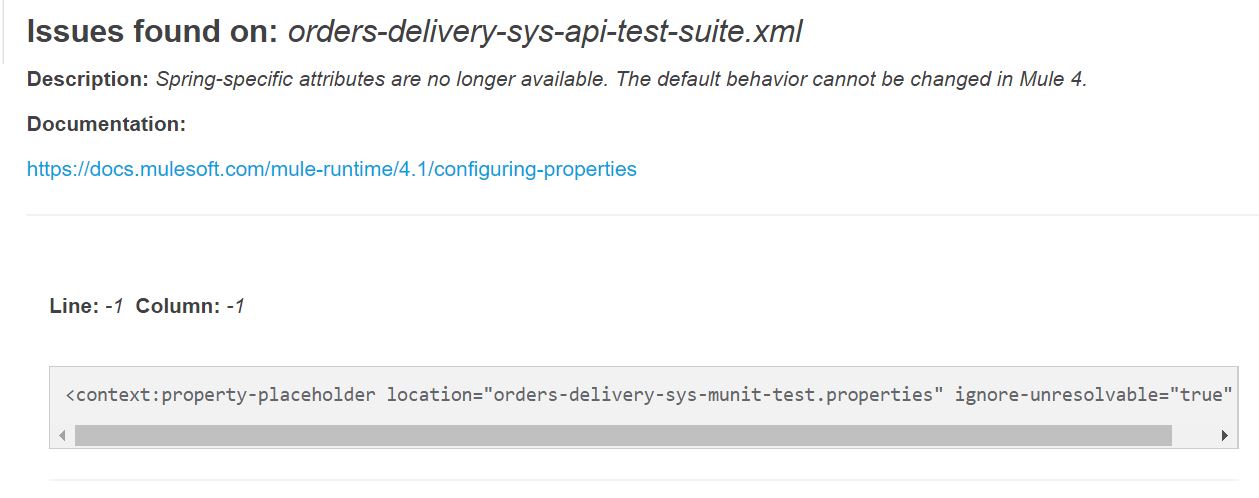
Task: Open the MuleSoft configuring-properties documentation link
Action: point(331,169)
